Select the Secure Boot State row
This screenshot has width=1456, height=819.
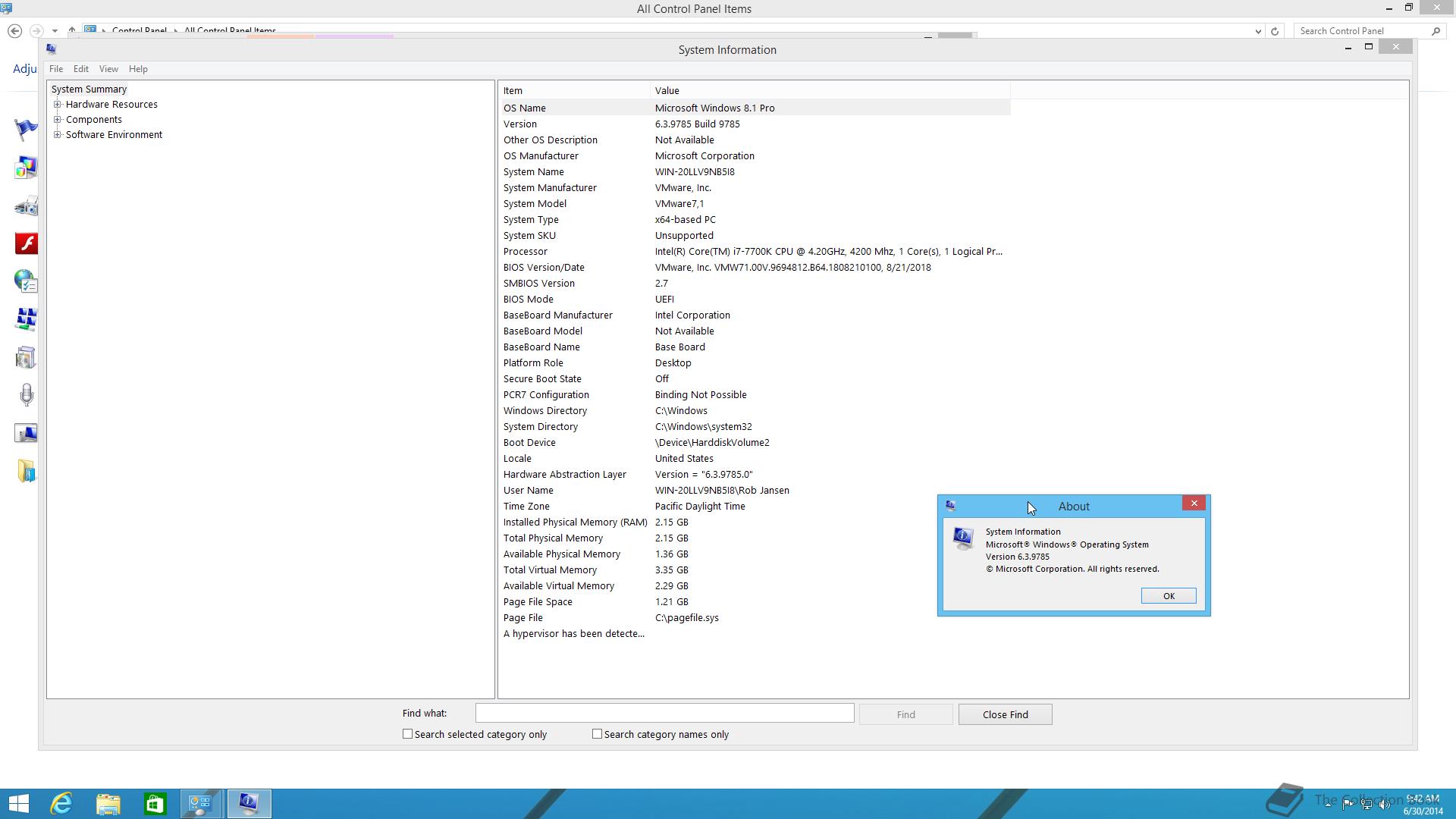[x=755, y=378]
